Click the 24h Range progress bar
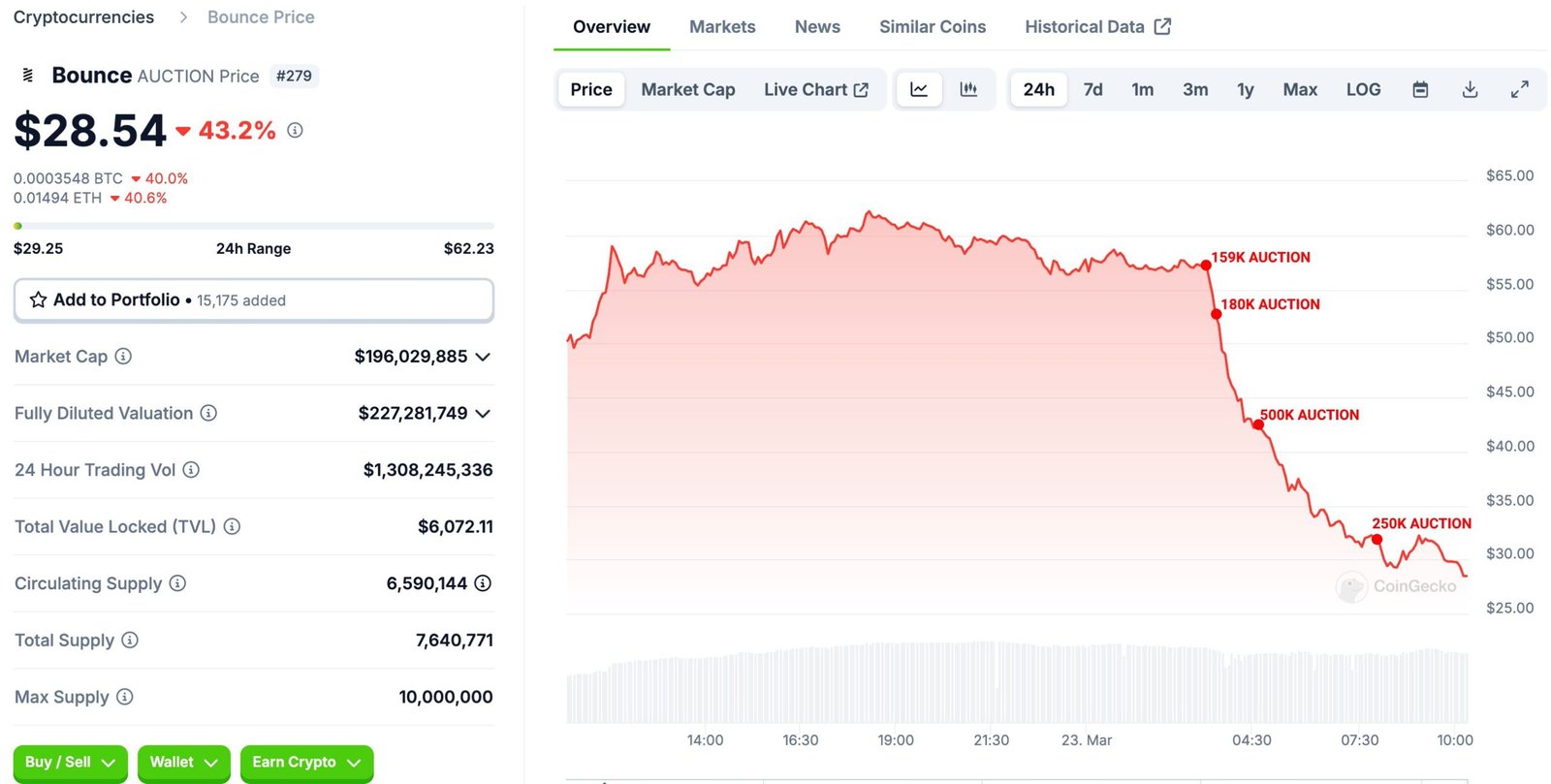This screenshot has height=784, width=1551. click(x=253, y=226)
